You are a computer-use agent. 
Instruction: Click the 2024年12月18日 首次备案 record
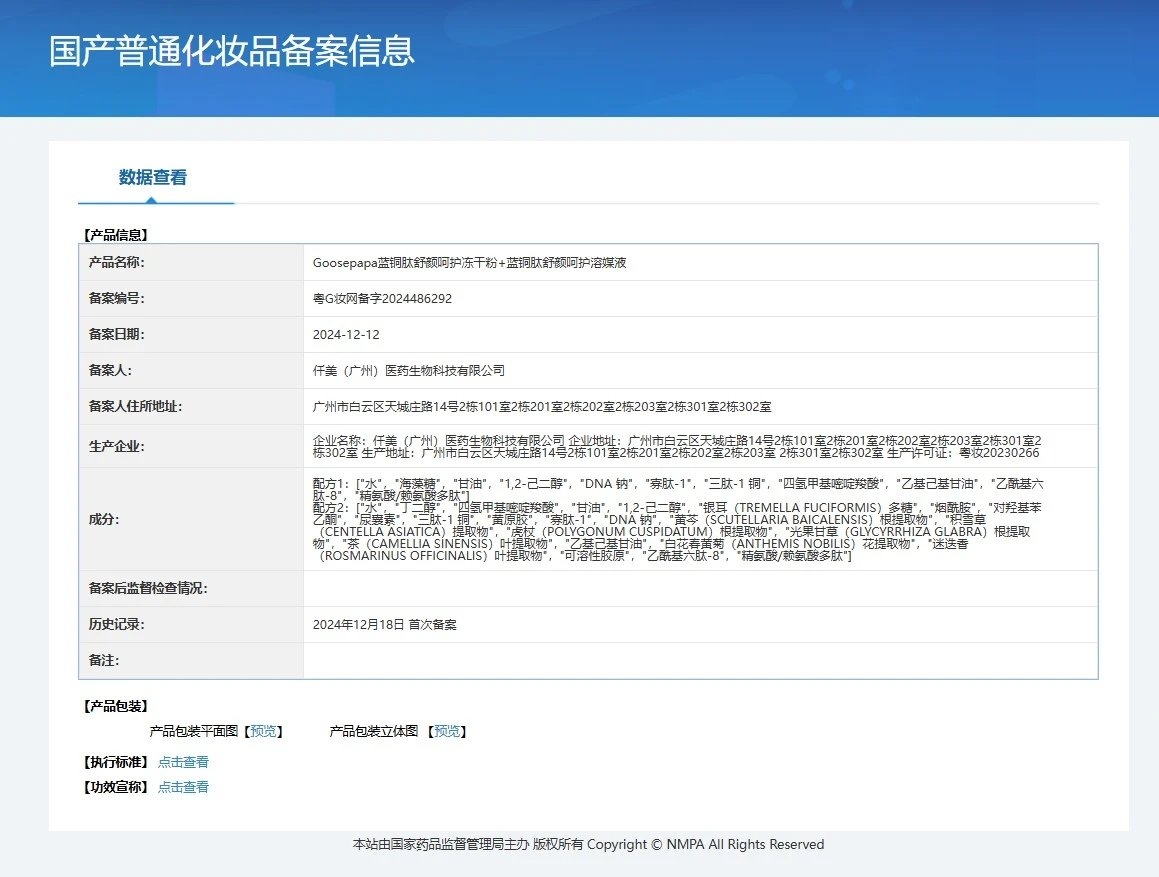click(384, 625)
